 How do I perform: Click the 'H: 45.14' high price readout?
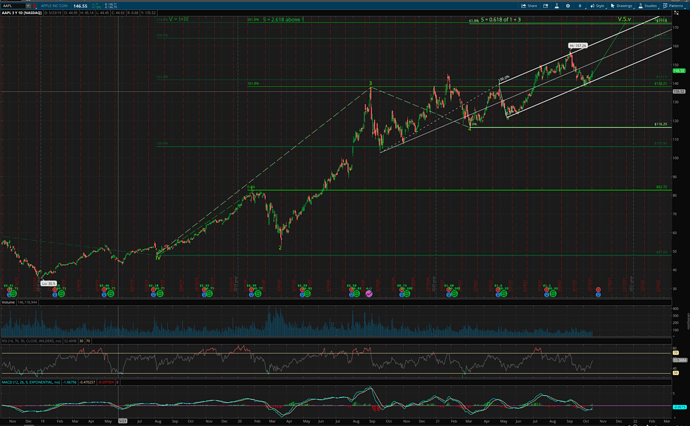[x=87, y=13]
